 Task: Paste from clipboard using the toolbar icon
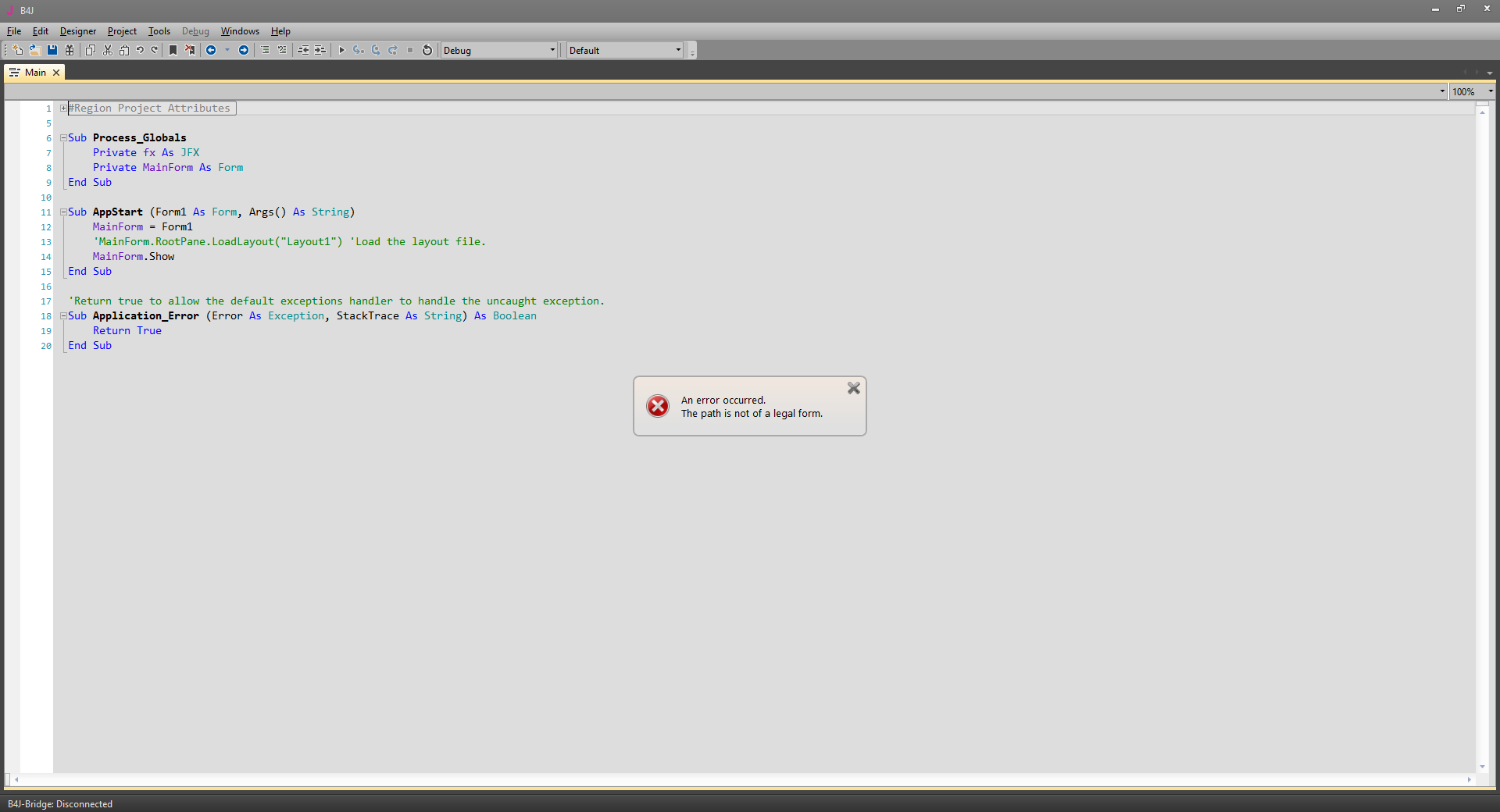pos(124,50)
